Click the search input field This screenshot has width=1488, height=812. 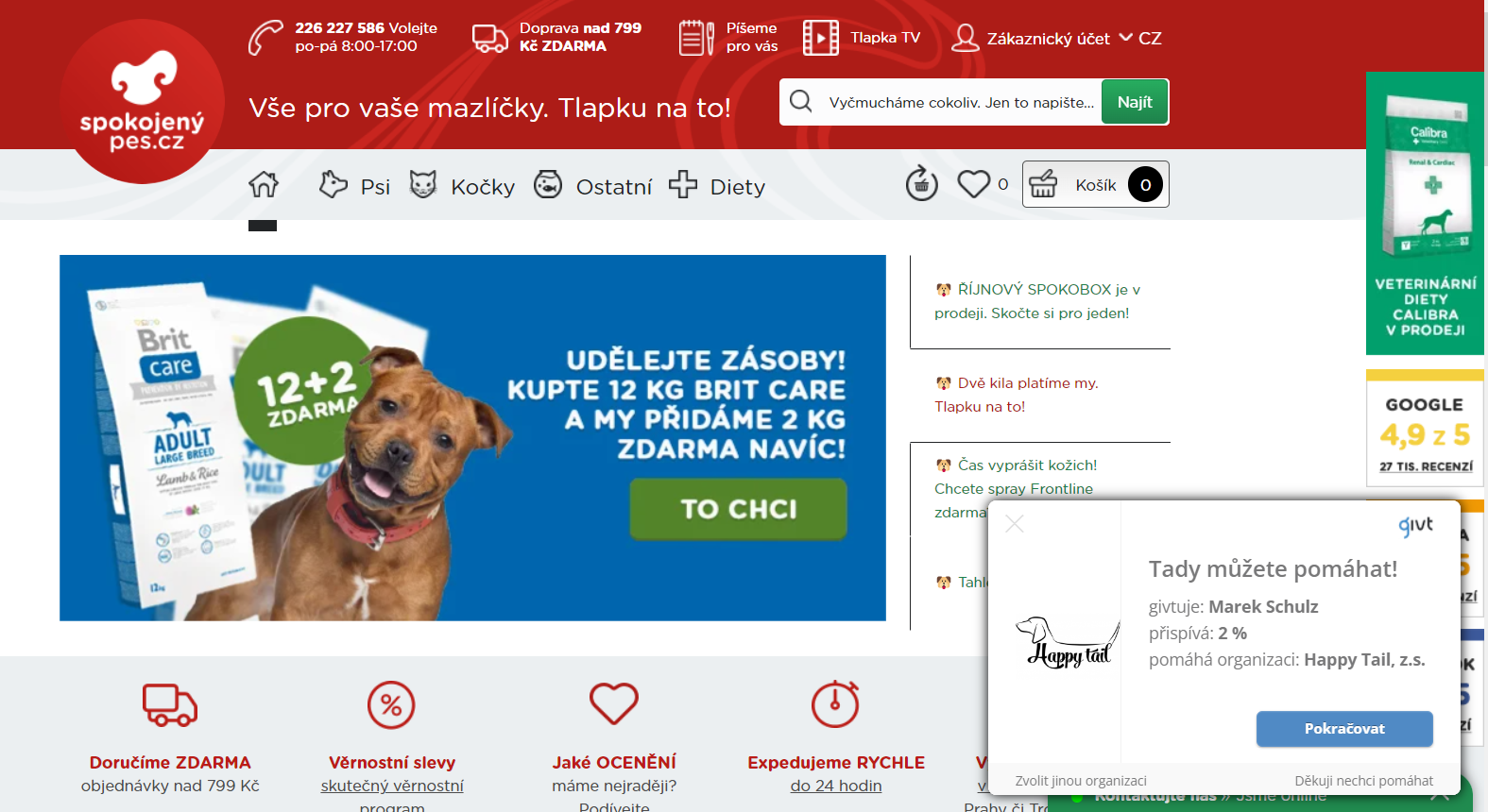(962, 102)
